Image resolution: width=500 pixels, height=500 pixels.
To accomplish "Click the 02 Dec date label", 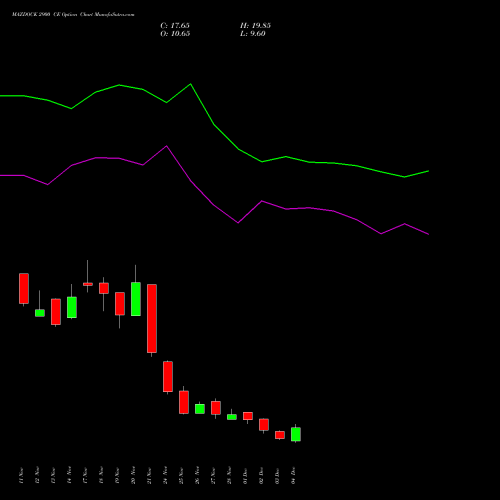I will click(261, 475).
